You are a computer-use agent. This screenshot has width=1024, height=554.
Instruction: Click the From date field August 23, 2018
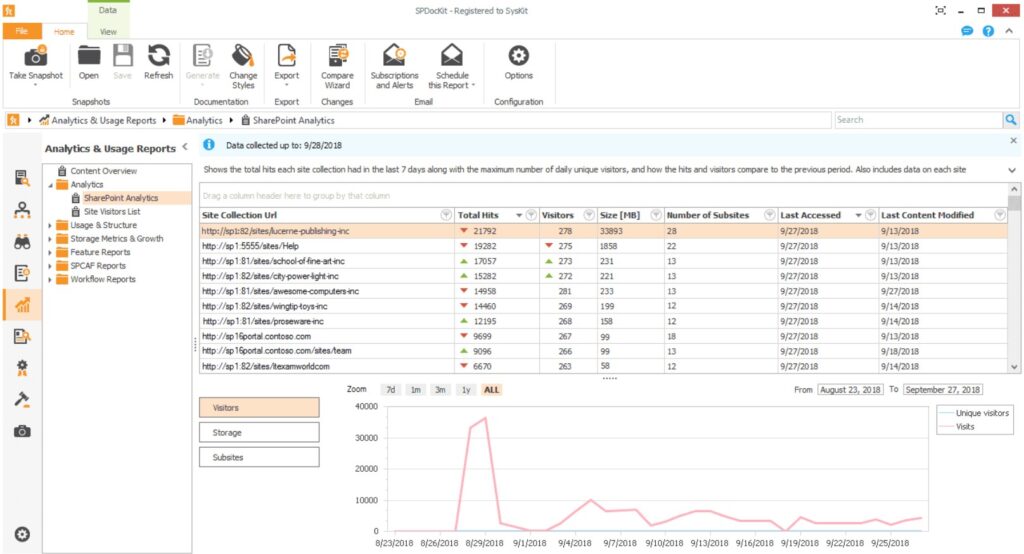pos(850,390)
